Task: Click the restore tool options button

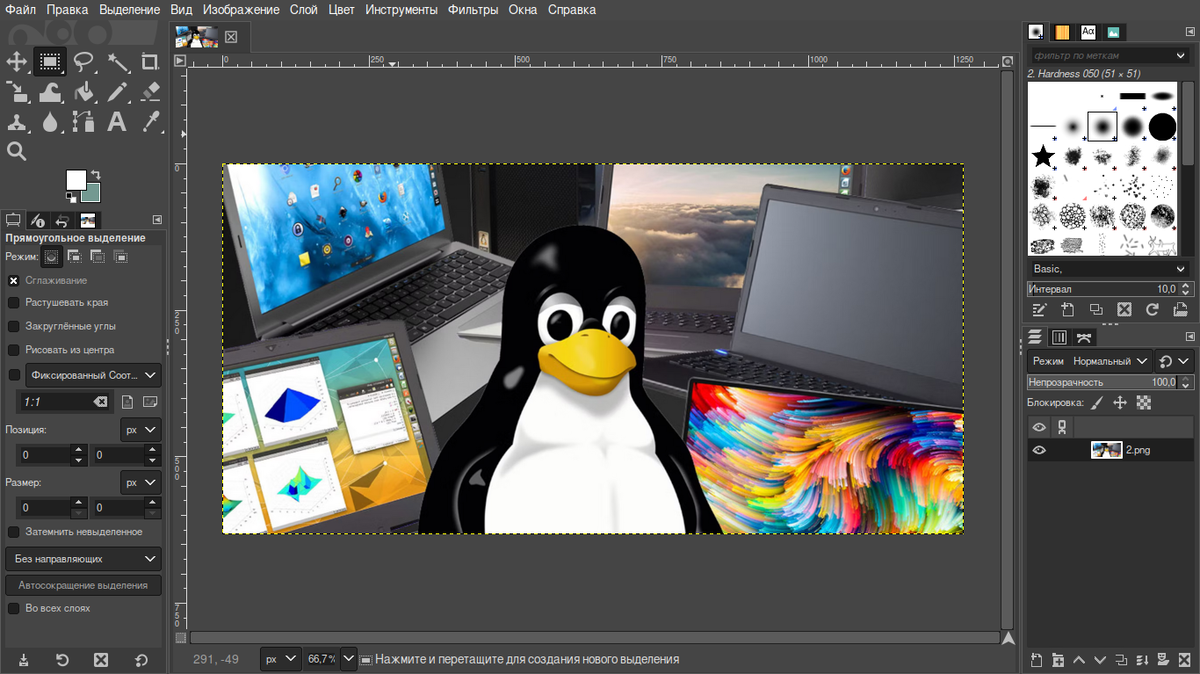Action: point(61,660)
